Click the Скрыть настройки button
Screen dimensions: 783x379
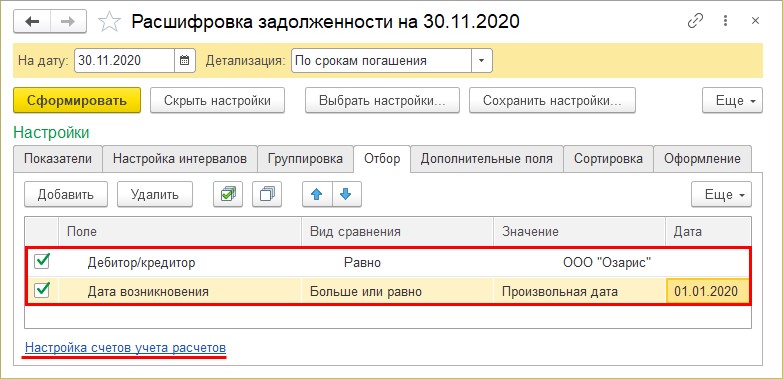pos(217,100)
